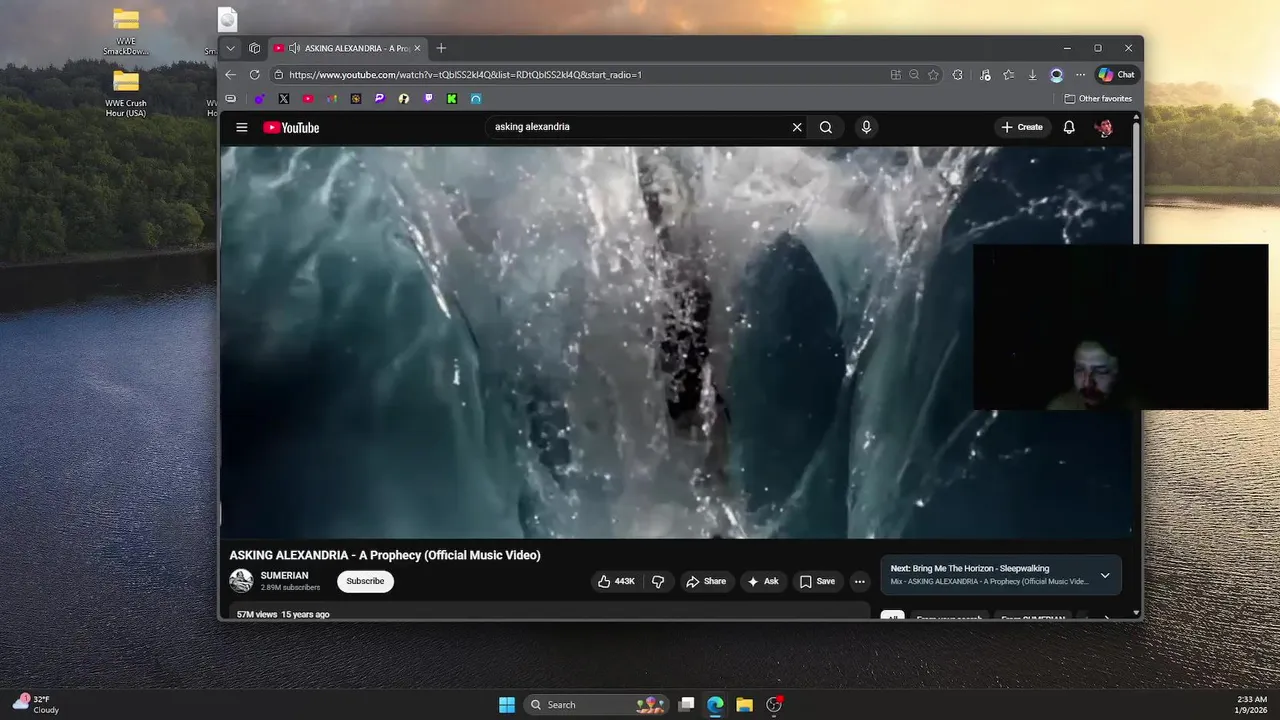Open the YouTube hamburger guide menu

coord(241,127)
